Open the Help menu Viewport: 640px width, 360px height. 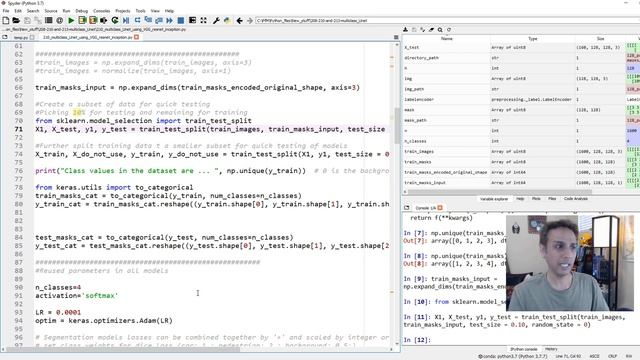click(x=169, y=11)
